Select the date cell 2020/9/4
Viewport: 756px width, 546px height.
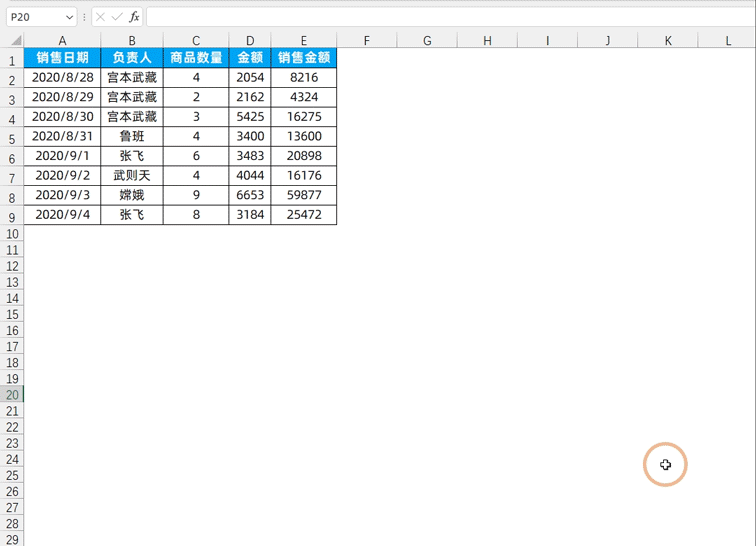[x=62, y=215]
